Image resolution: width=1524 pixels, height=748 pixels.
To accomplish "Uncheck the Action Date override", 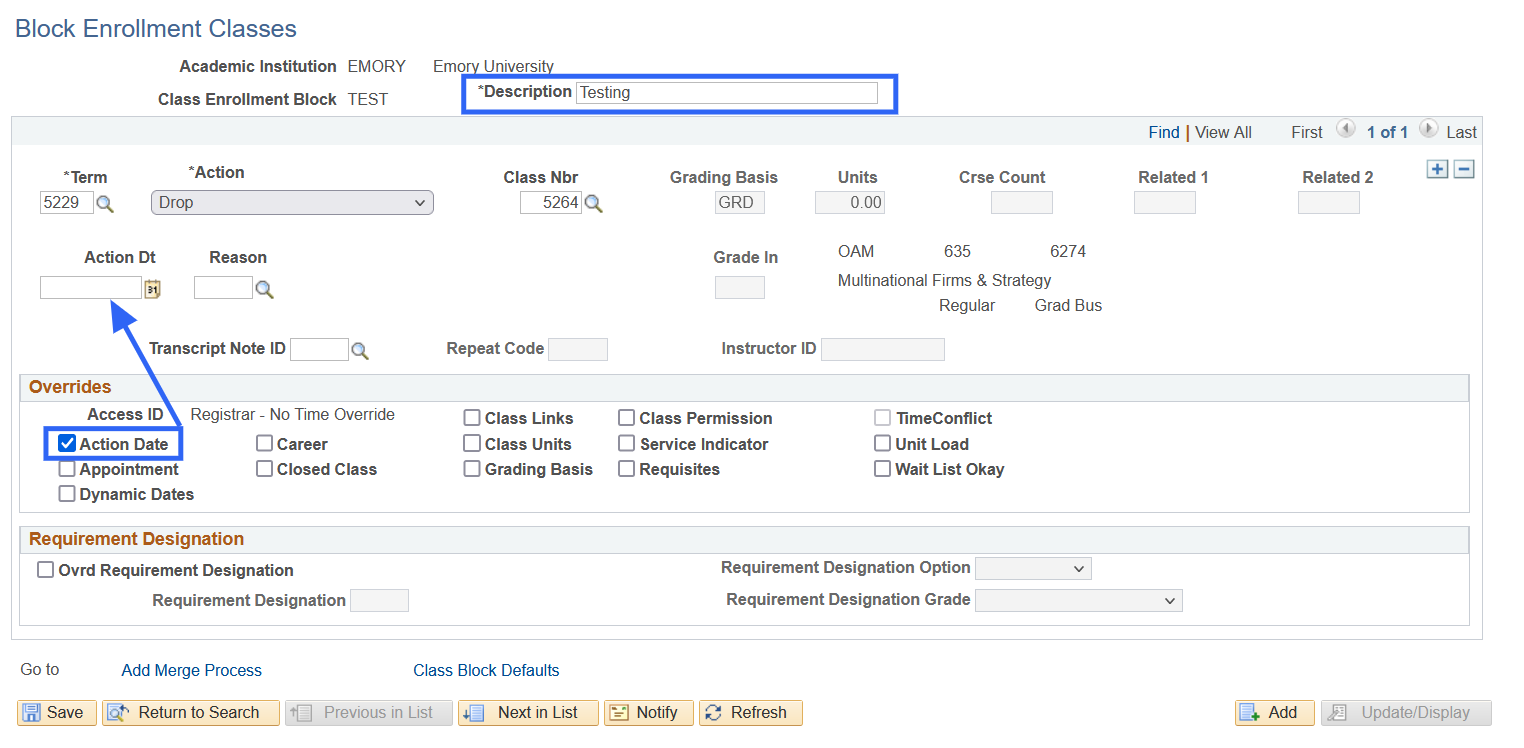I will tap(67, 444).
